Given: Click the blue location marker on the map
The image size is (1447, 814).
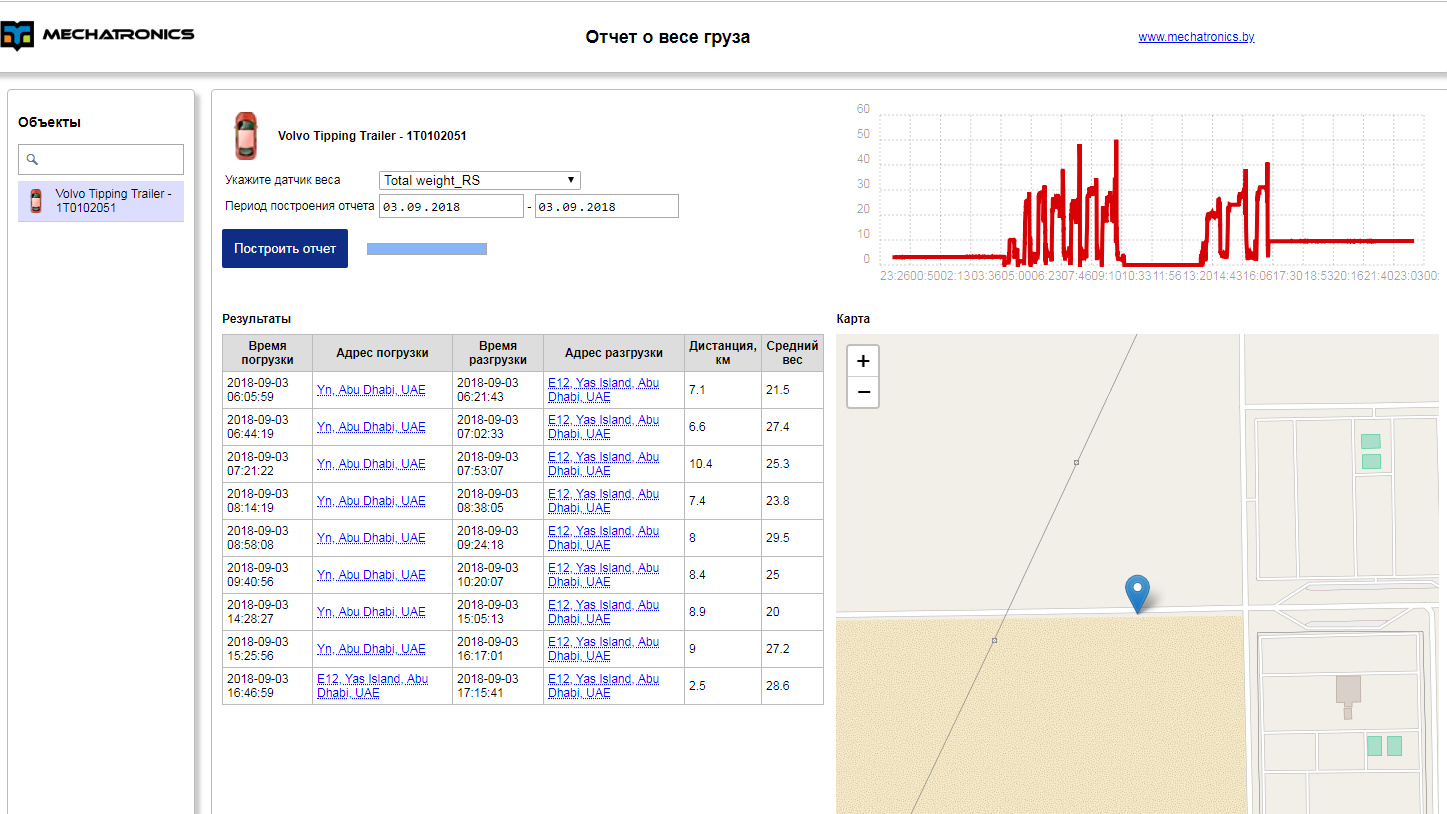Looking at the screenshot, I should pyautogui.click(x=1136, y=592).
